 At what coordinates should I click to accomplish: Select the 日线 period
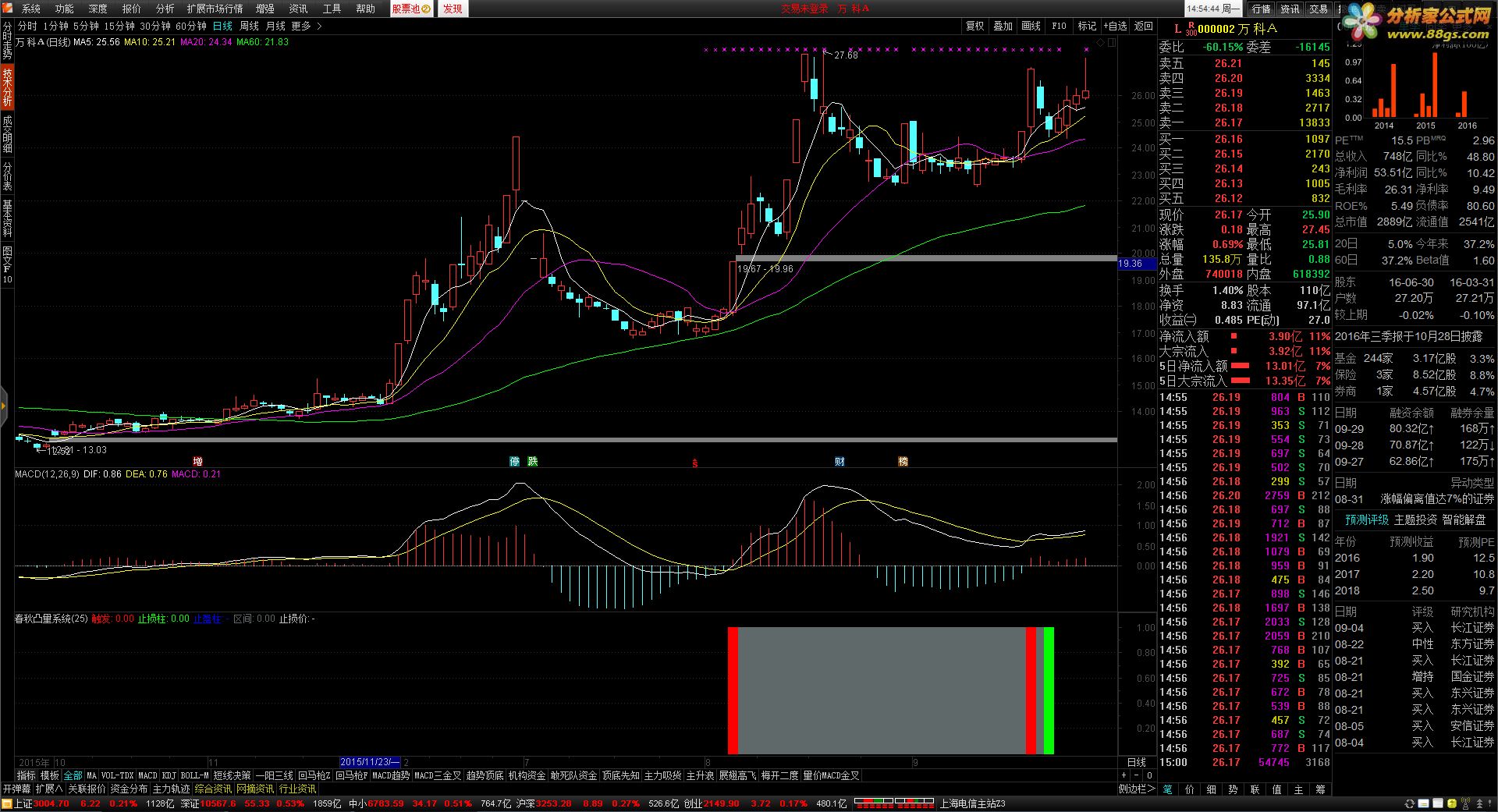click(x=222, y=26)
